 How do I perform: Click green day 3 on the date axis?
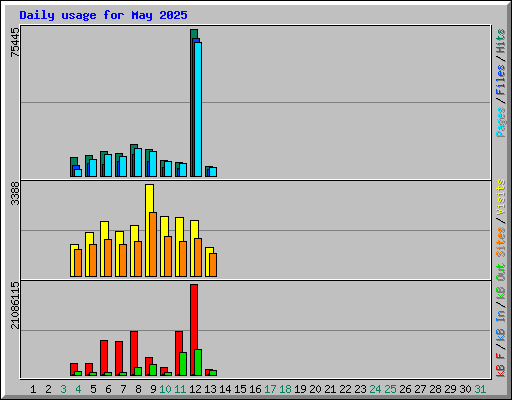tap(63, 389)
